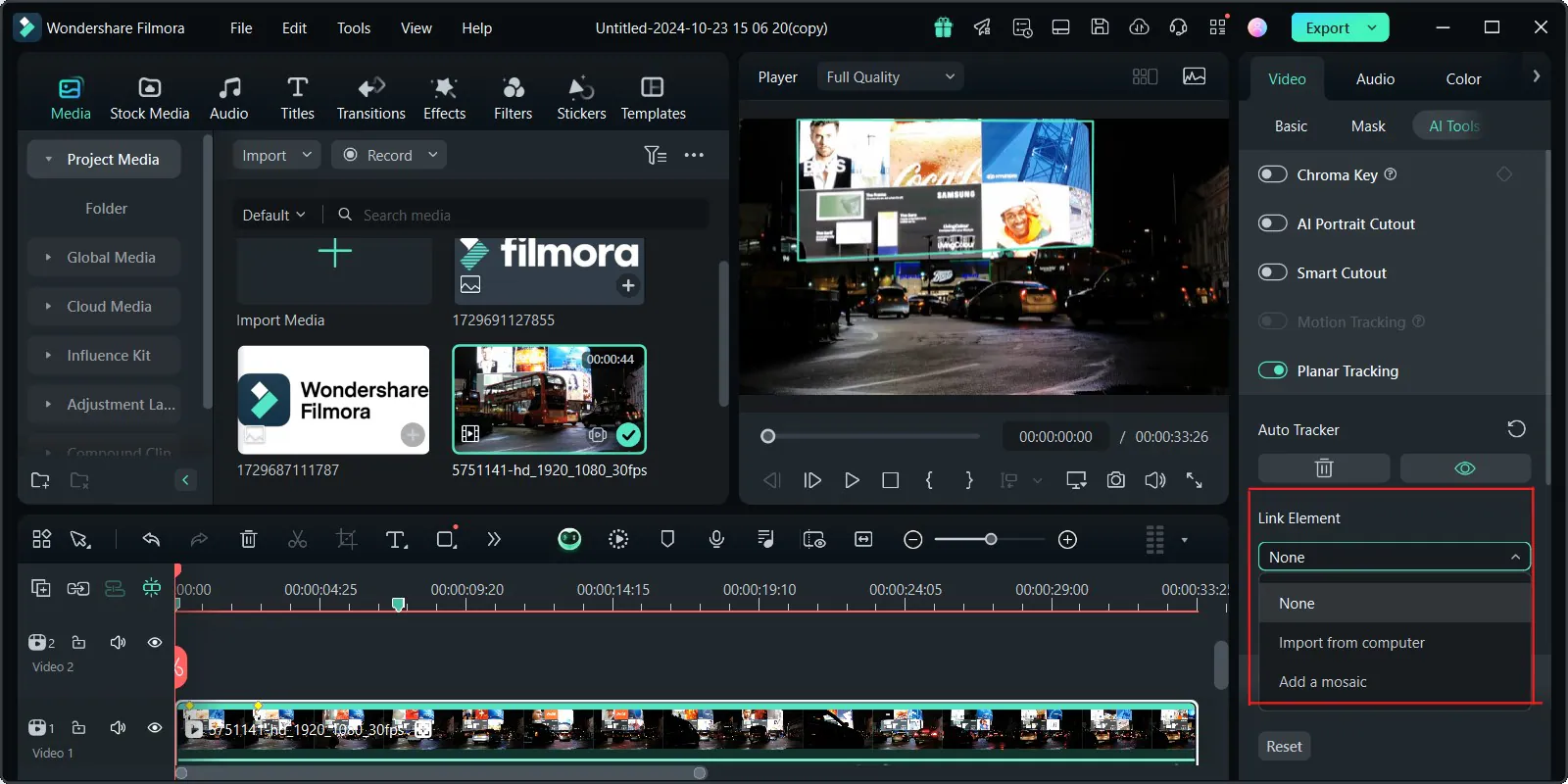The image size is (1568, 784).
Task: Click the voiceover microphone icon
Action: coord(716,539)
